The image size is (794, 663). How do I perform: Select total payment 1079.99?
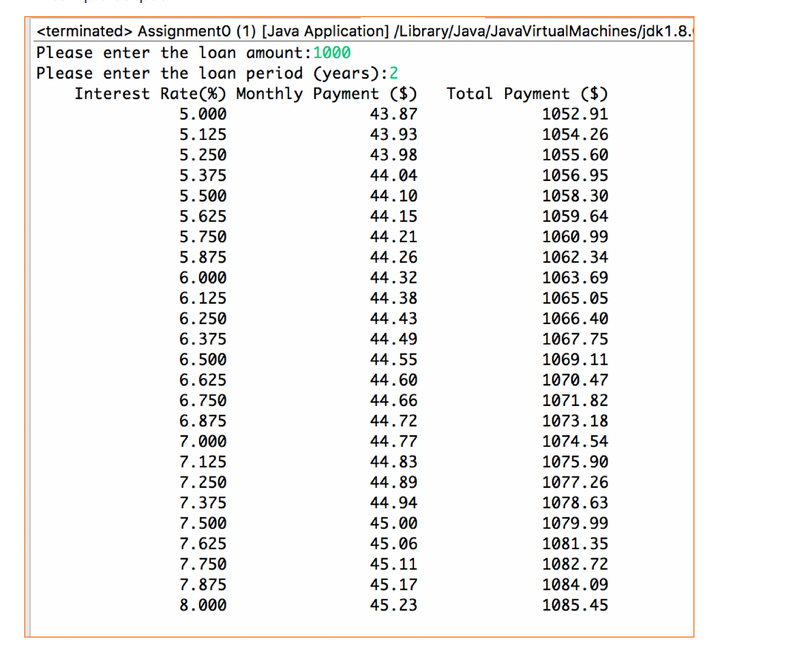[575, 523]
